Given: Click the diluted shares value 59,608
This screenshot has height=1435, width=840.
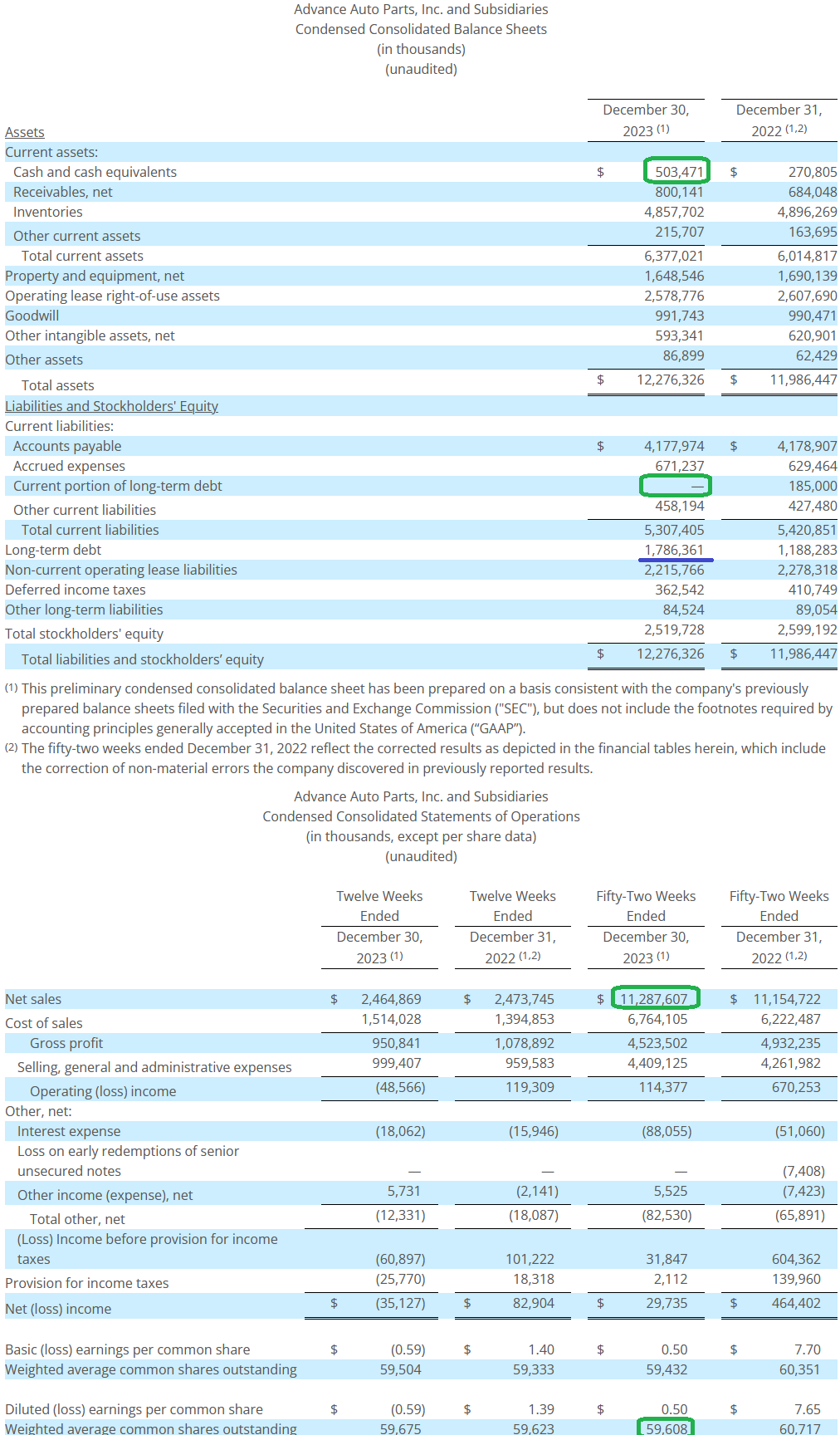Looking at the screenshot, I should pyautogui.click(x=667, y=1429).
